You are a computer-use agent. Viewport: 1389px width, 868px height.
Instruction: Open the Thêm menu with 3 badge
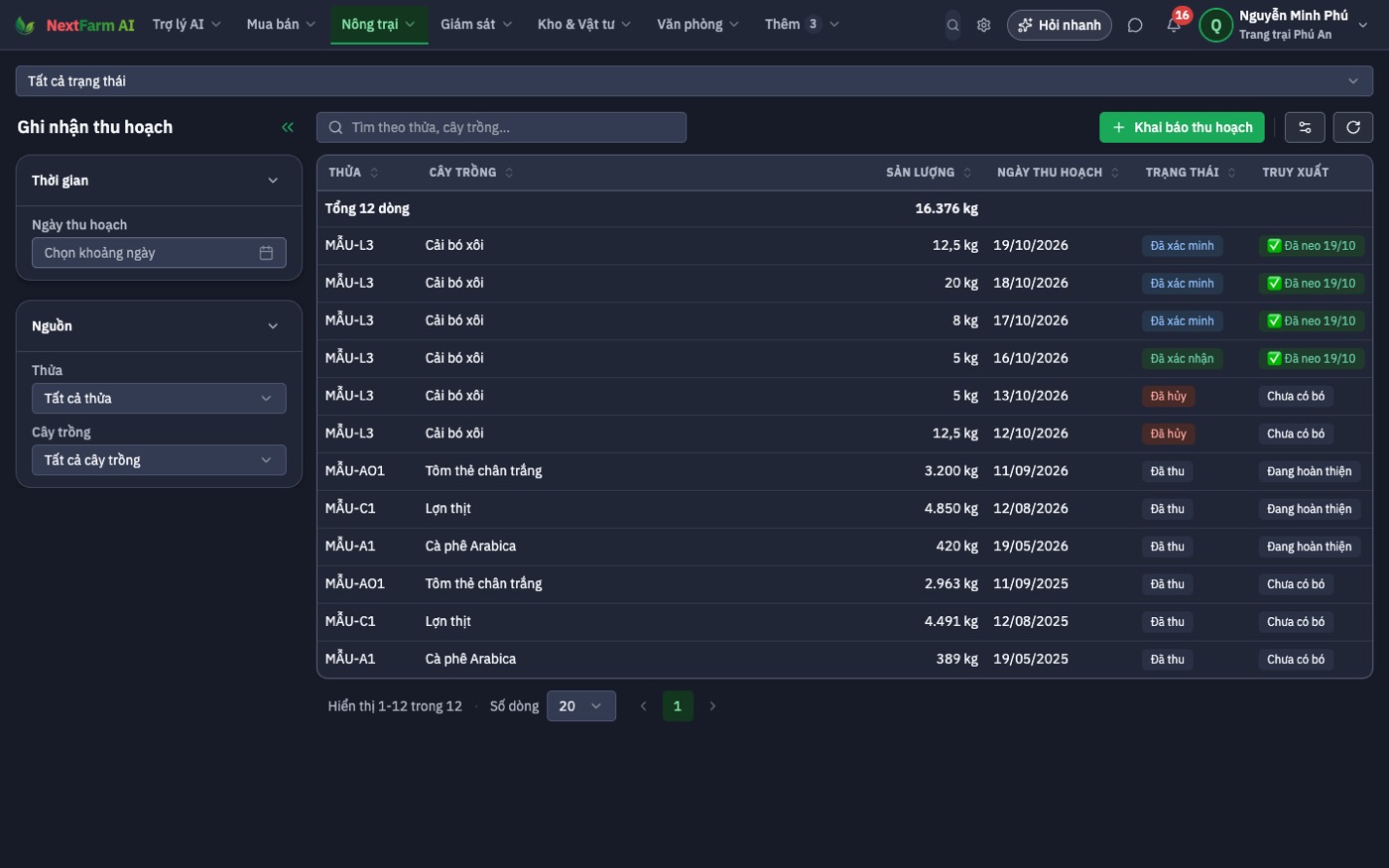(x=802, y=25)
